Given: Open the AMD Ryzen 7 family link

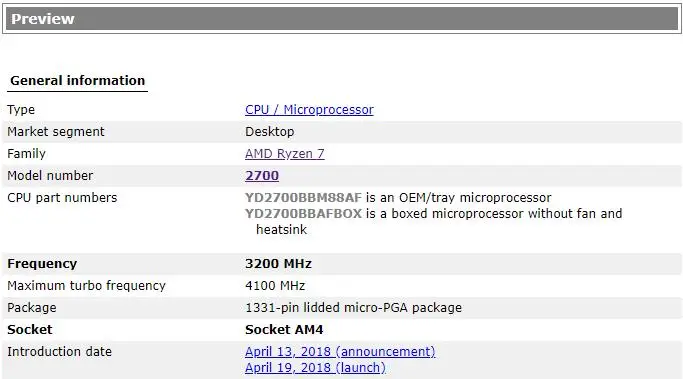Looking at the screenshot, I should coord(284,154).
